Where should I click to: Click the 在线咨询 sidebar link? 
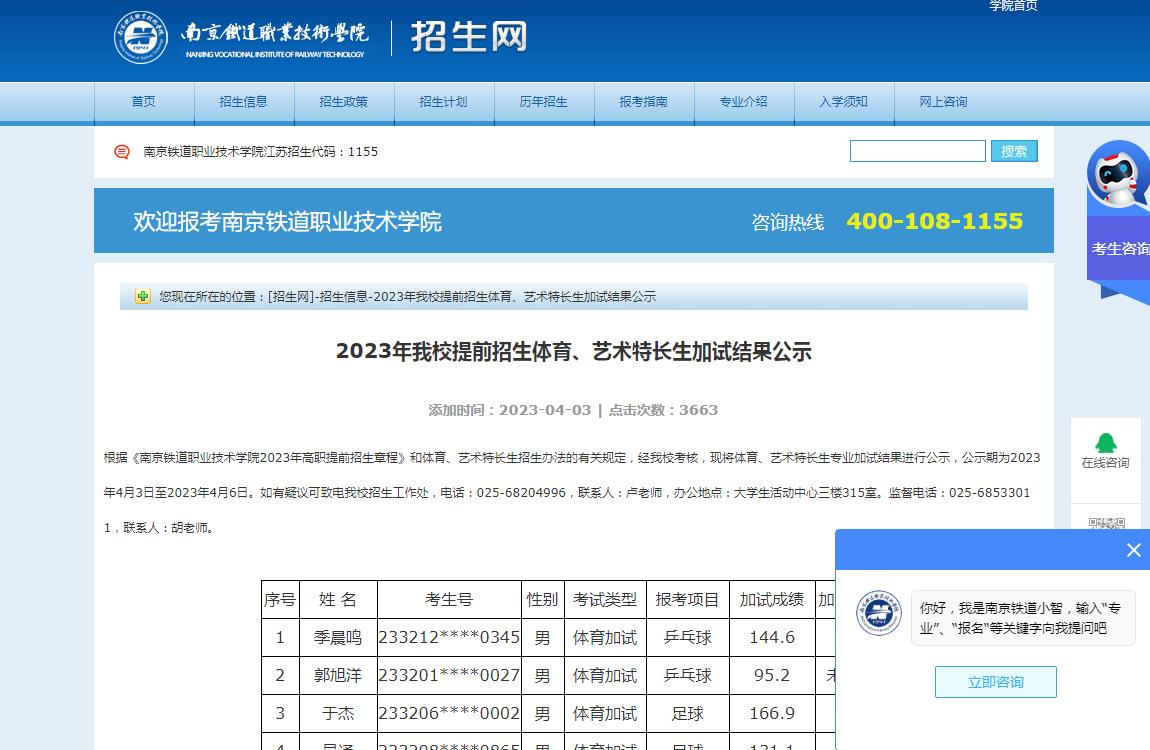[1105, 463]
